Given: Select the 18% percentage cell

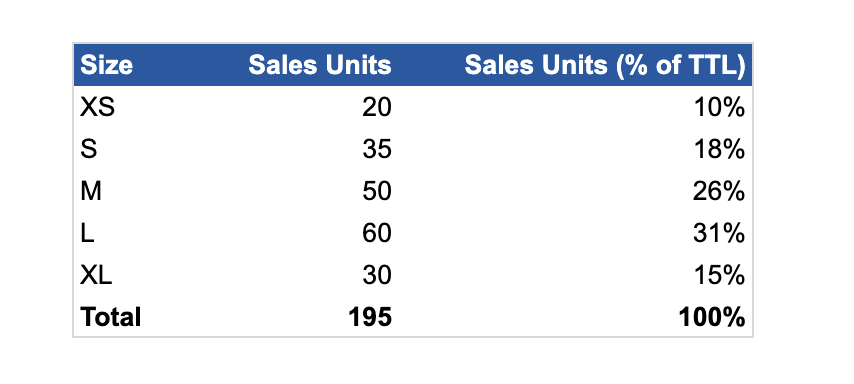Looking at the screenshot, I should 719,149.
